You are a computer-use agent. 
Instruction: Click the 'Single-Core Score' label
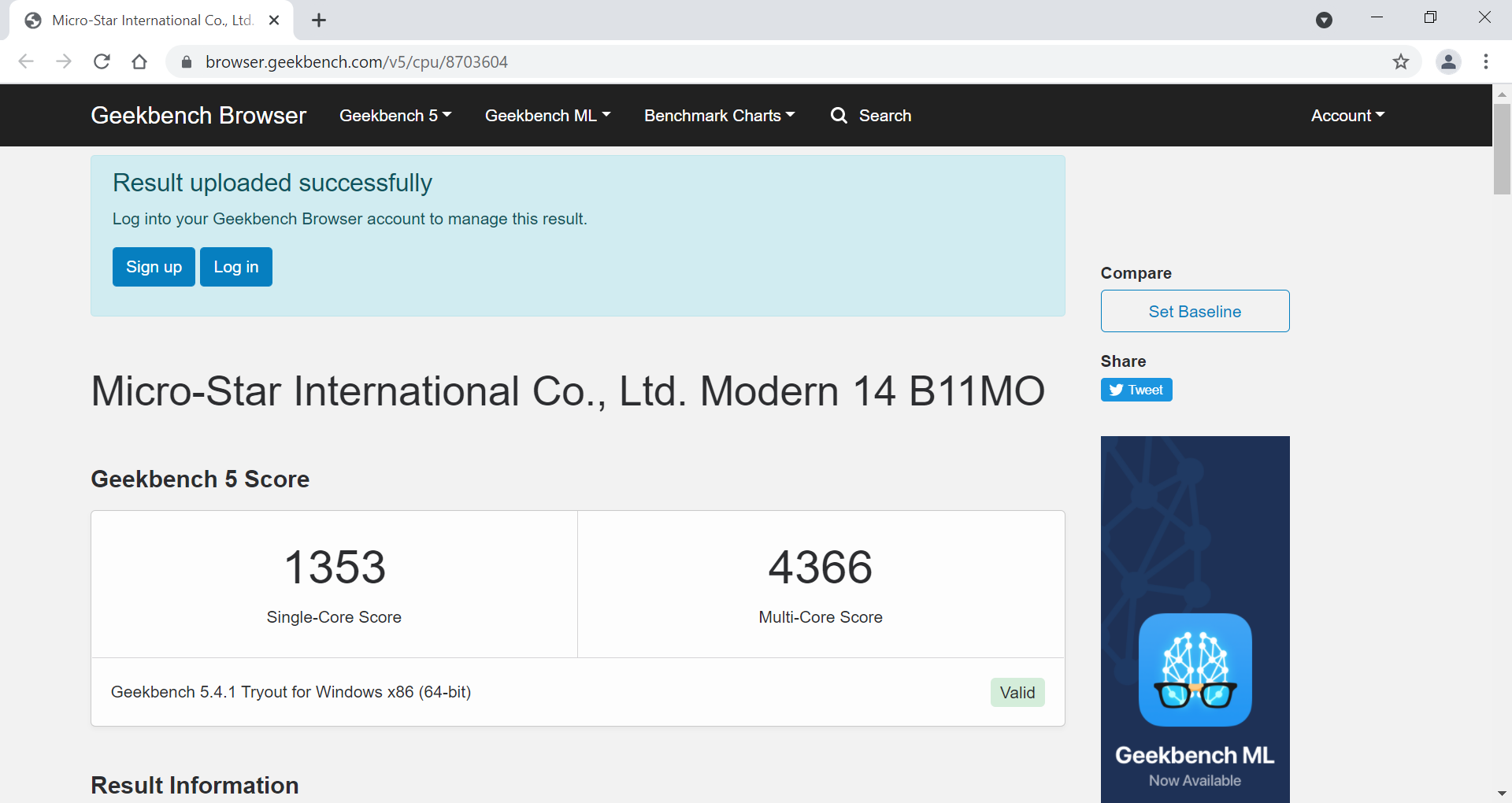coord(334,617)
